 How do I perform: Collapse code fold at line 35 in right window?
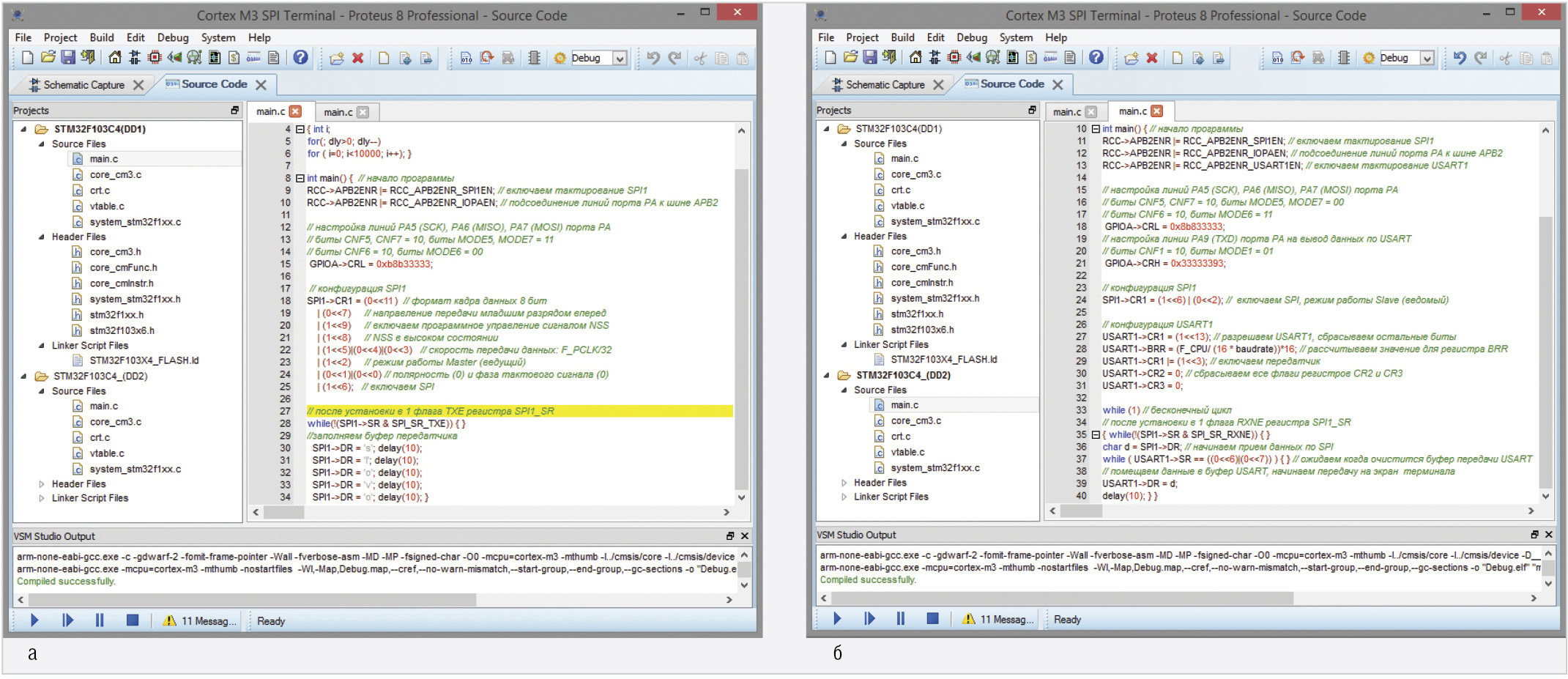[x=1096, y=434]
